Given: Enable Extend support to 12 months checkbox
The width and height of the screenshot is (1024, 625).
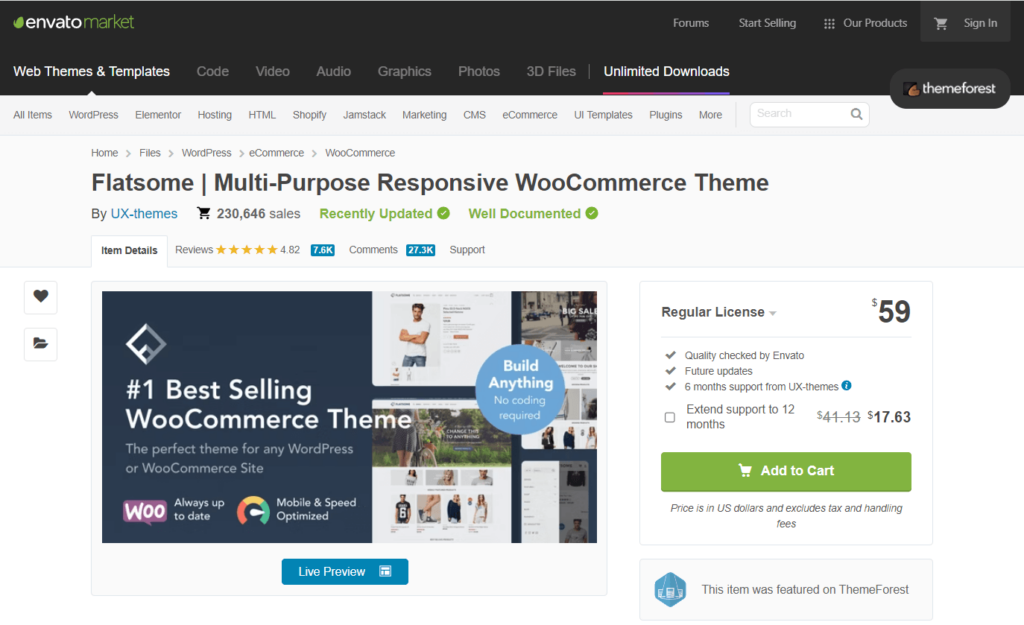Looking at the screenshot, I should pyautogui.click(x=669, y=417).
